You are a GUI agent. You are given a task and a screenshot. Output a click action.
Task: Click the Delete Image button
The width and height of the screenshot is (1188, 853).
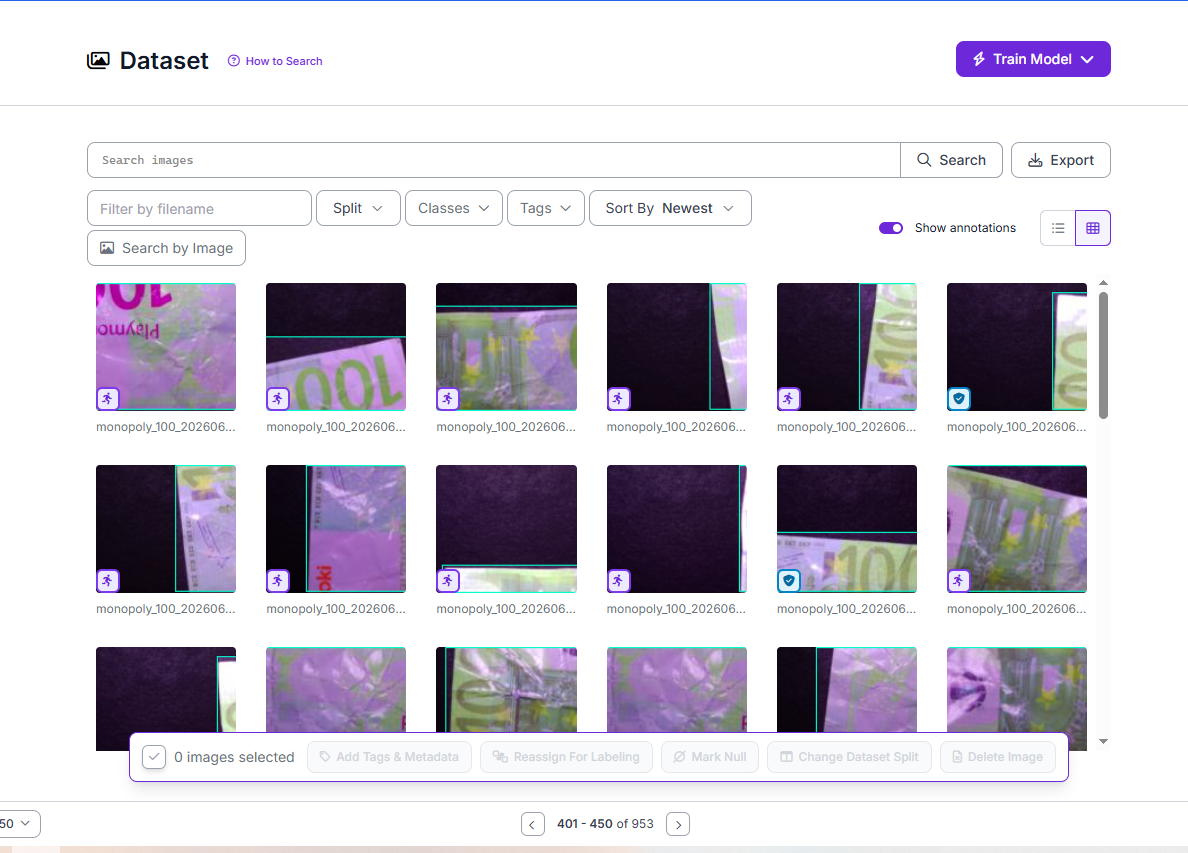(x=998, y=757)
